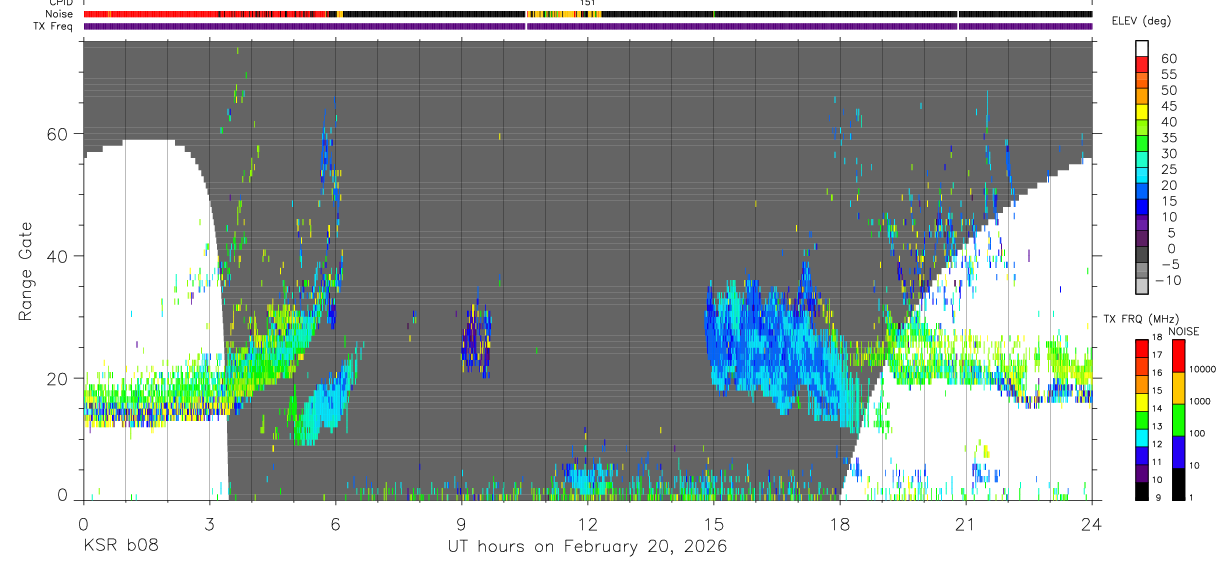Click the ELEV colorbar tick label 45
The width and height of the screenshot is (1228, 567).
pos(1168,106)
